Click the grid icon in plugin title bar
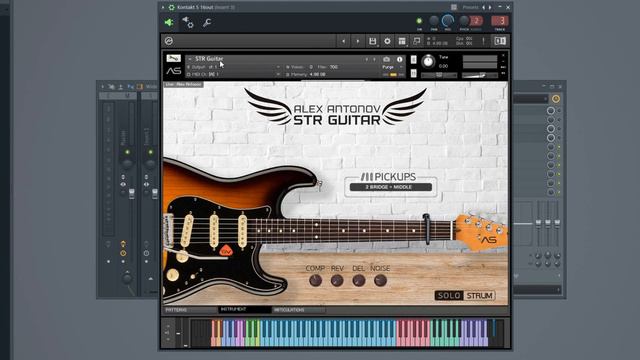 click(x=454, y=7)
